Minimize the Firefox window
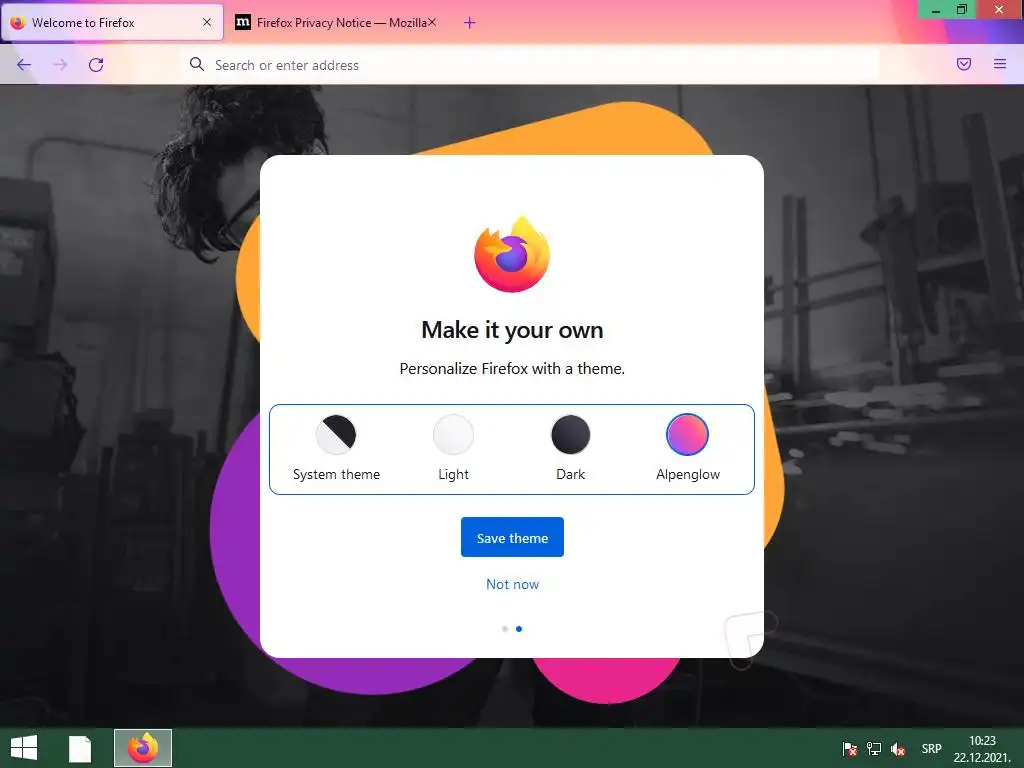Screen dimensions: 1024x768 [x=936, y=10]
